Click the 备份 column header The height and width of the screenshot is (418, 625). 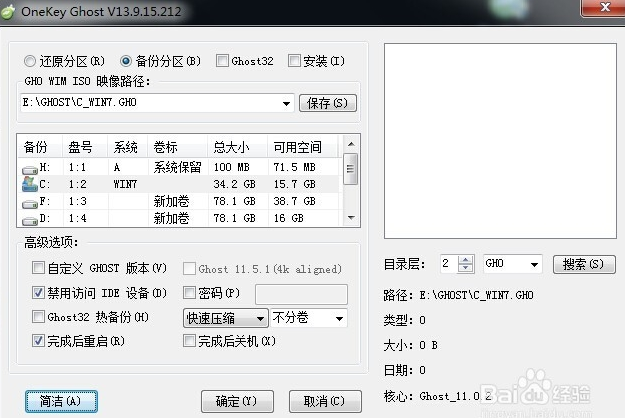(40, 147)
